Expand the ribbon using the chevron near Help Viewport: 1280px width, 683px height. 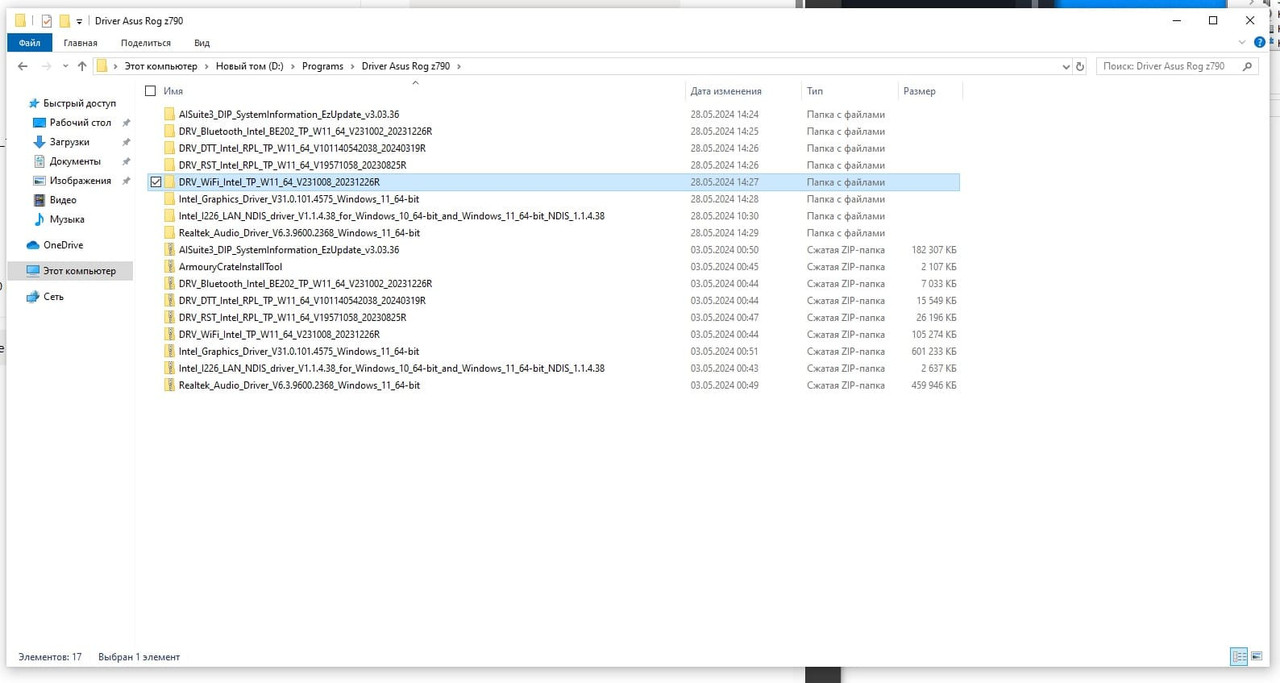pos(1243,42)
